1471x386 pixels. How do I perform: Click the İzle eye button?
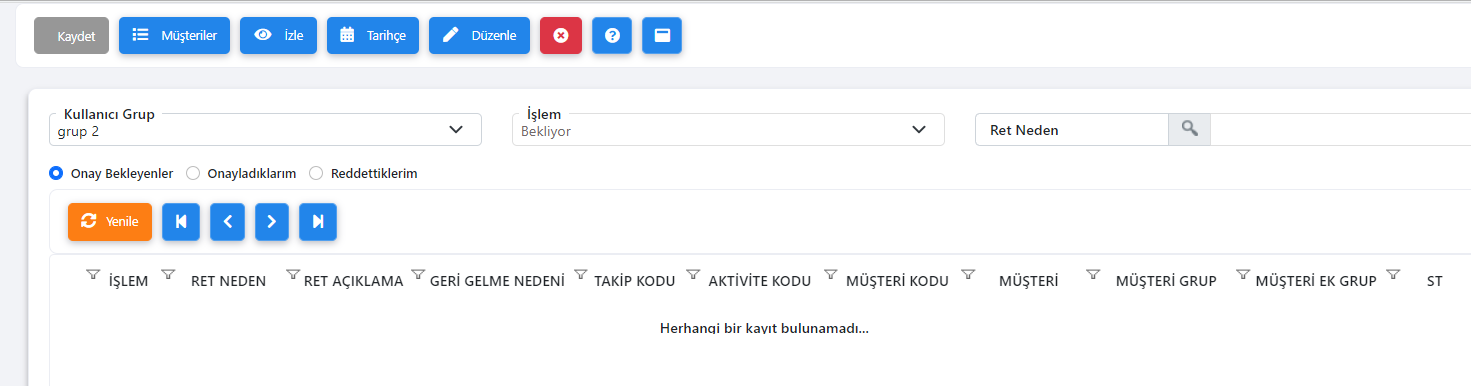[x=279, y=35]
